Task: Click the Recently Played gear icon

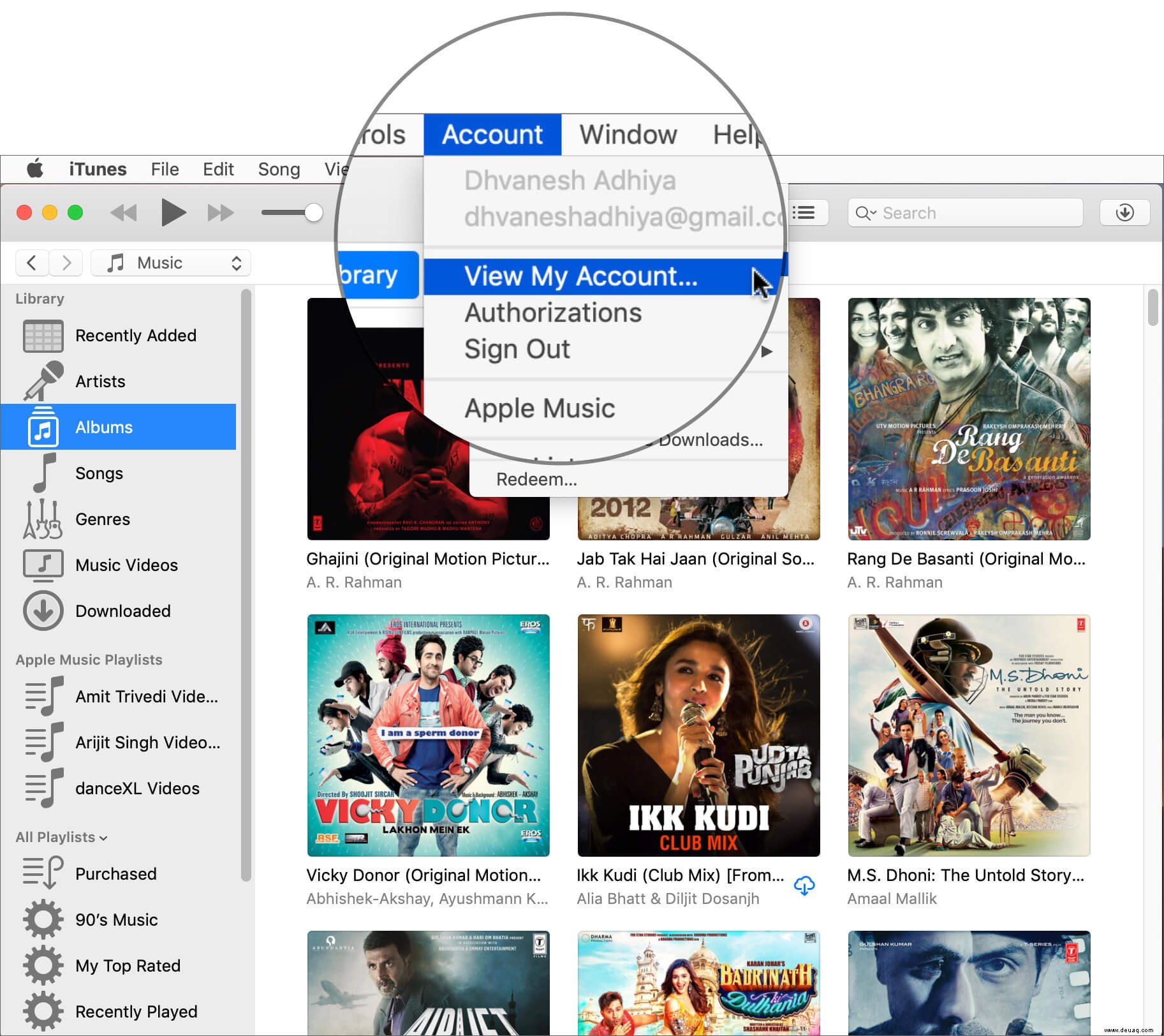Action: (x=43, y=1011)
